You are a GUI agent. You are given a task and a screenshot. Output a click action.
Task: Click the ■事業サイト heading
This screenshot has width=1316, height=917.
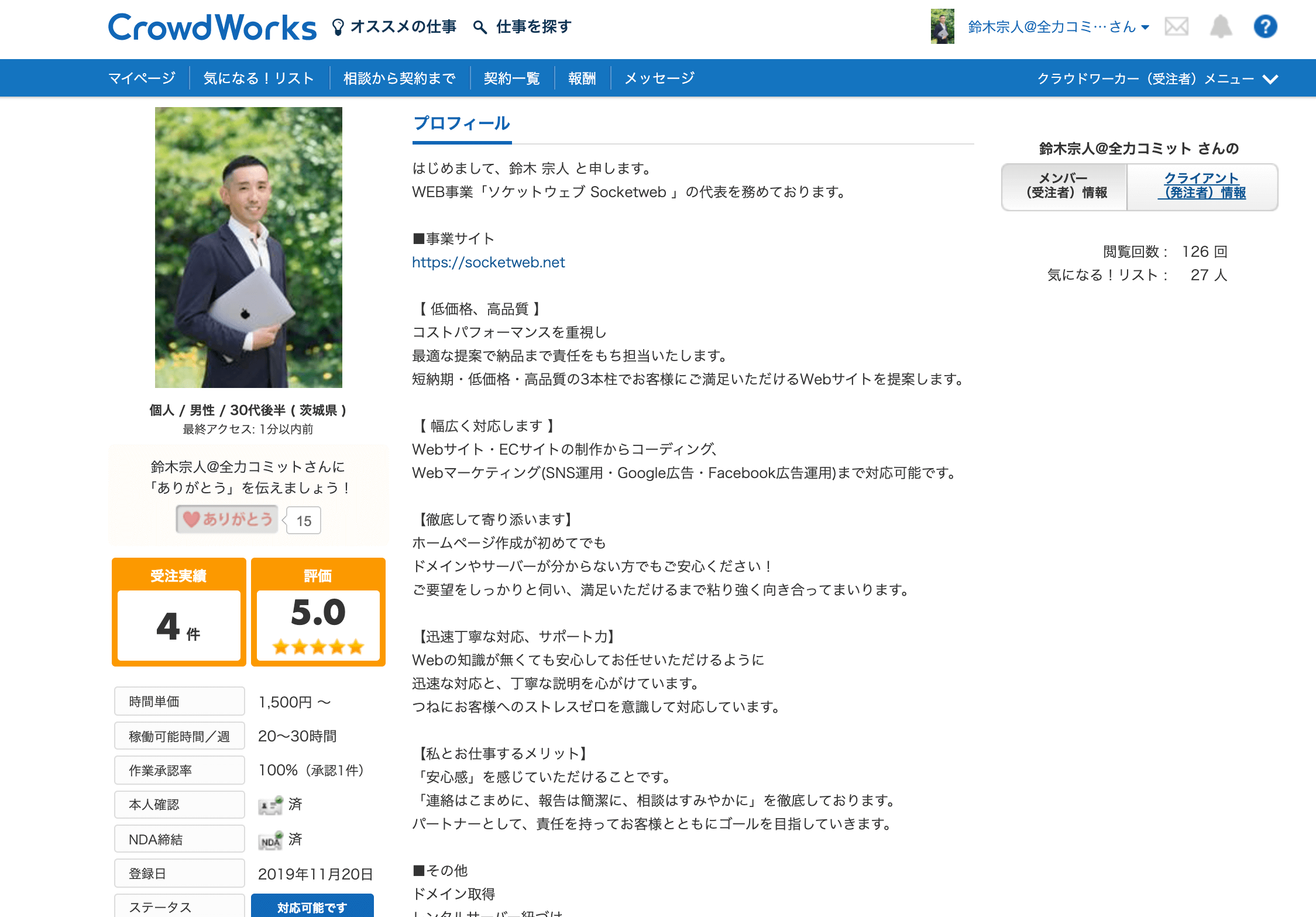(x=453, y=239)
